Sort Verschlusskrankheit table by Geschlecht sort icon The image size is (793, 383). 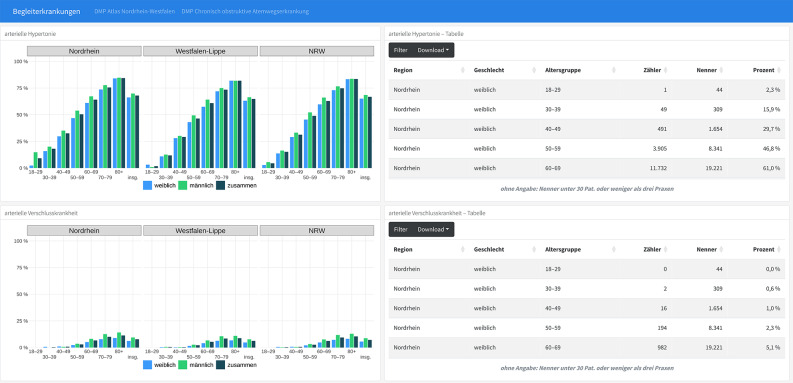point(535,249)
